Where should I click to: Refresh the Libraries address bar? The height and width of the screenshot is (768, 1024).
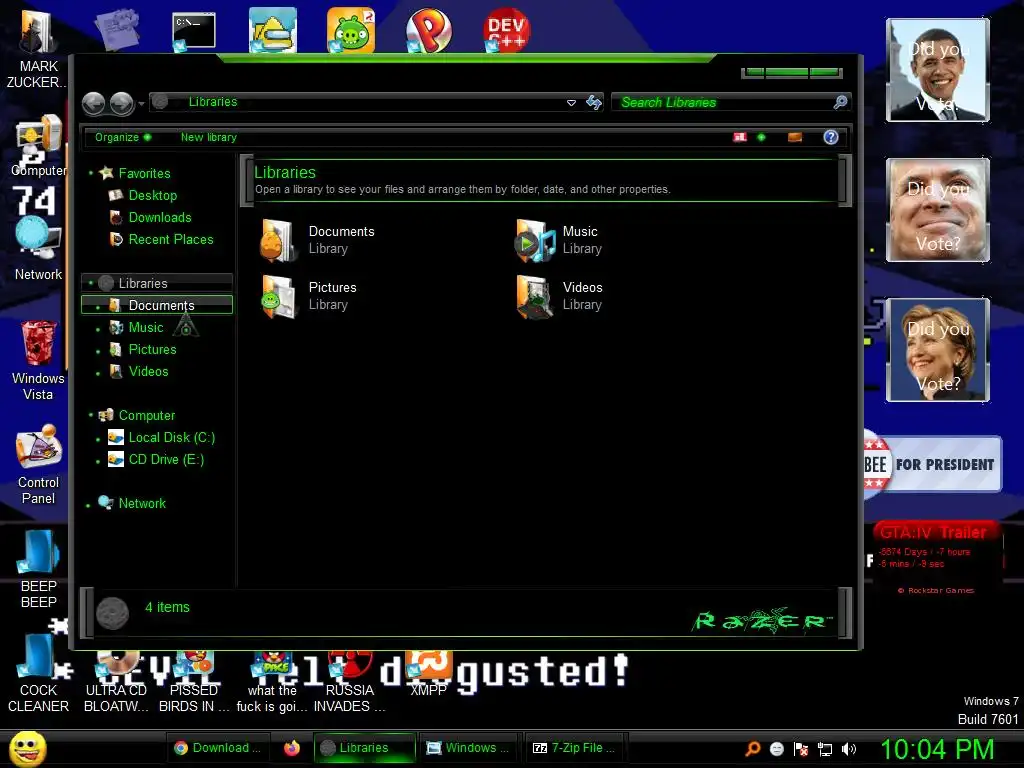(x=594, y=103)
